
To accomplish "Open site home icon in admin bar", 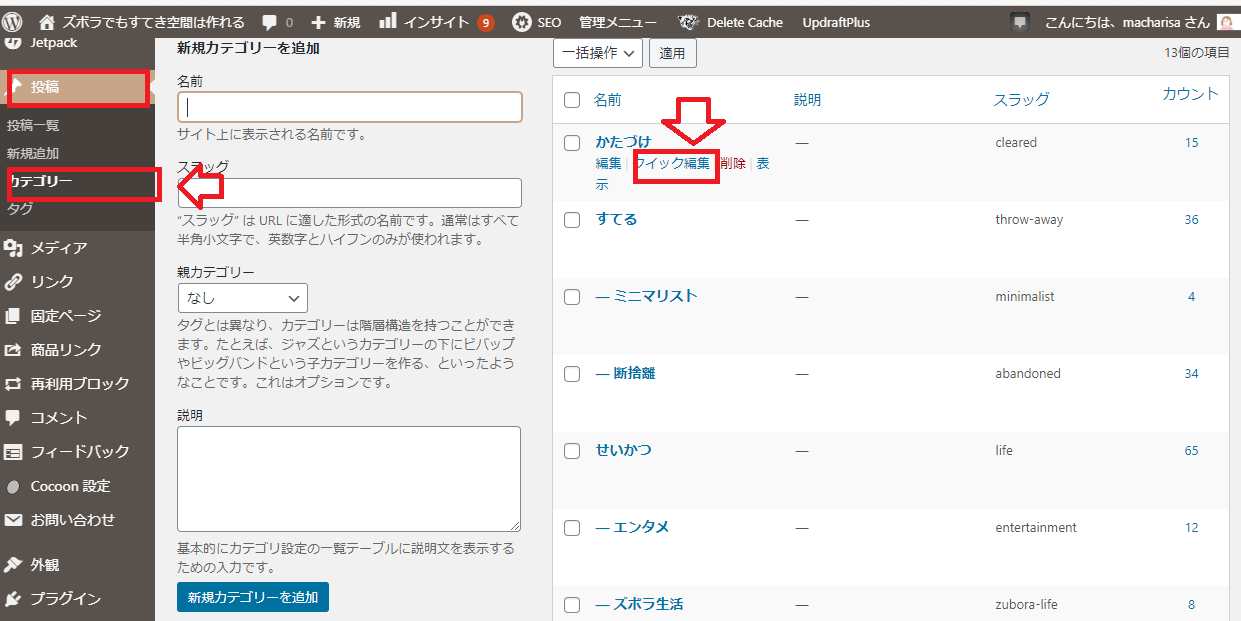I will [x=47, y=21].
